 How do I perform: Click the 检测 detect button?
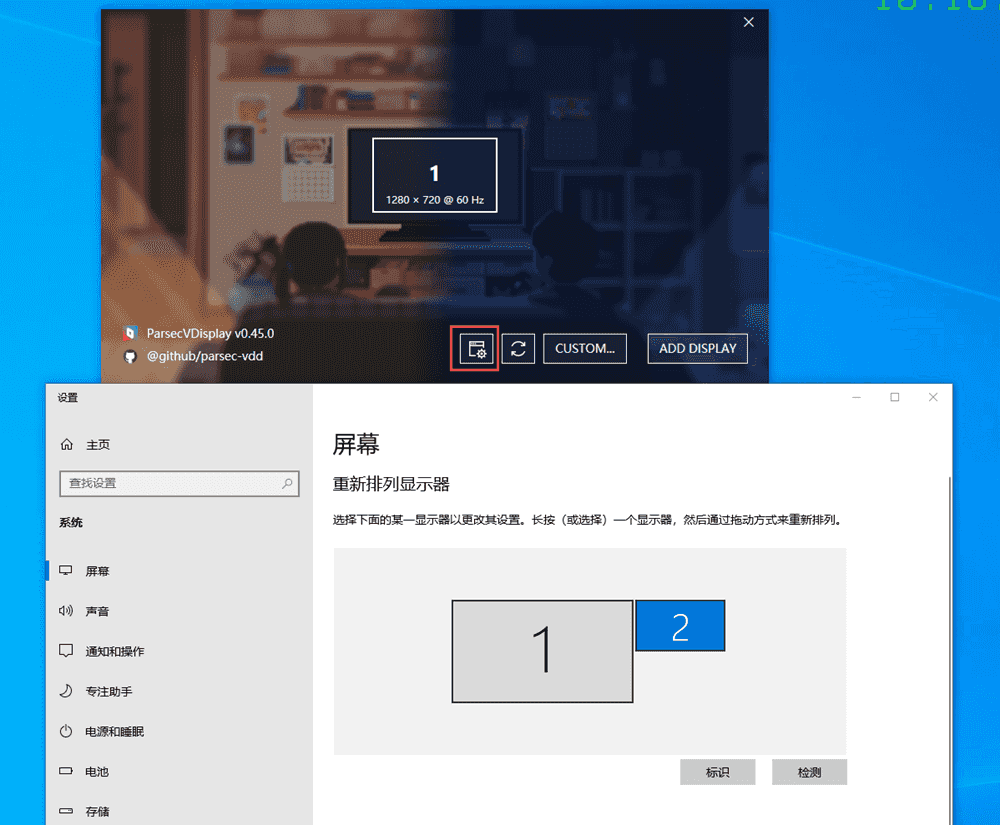pyautogui.click(x=809, y=772)
